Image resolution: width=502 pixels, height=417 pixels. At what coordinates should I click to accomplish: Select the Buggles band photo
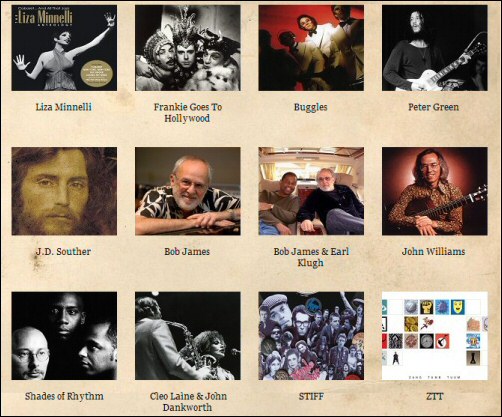click(x=311, y=48)
